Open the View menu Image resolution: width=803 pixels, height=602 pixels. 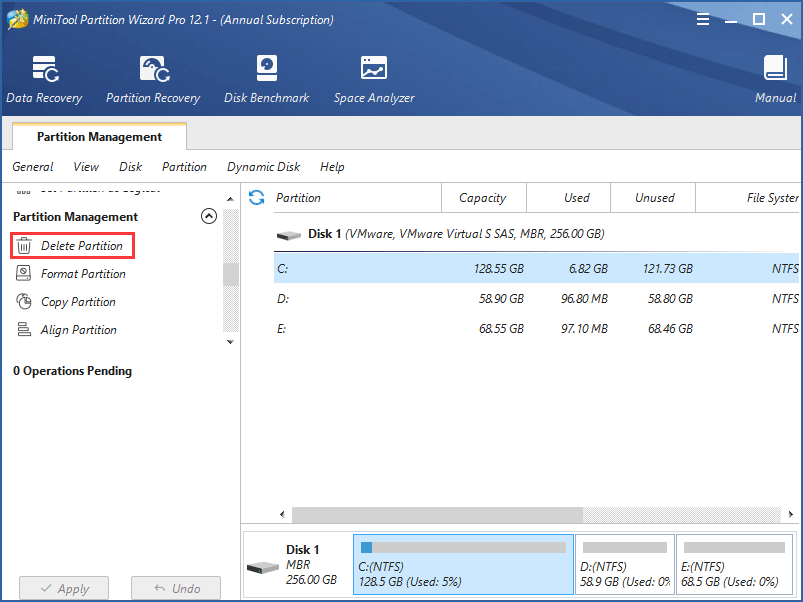86,167
